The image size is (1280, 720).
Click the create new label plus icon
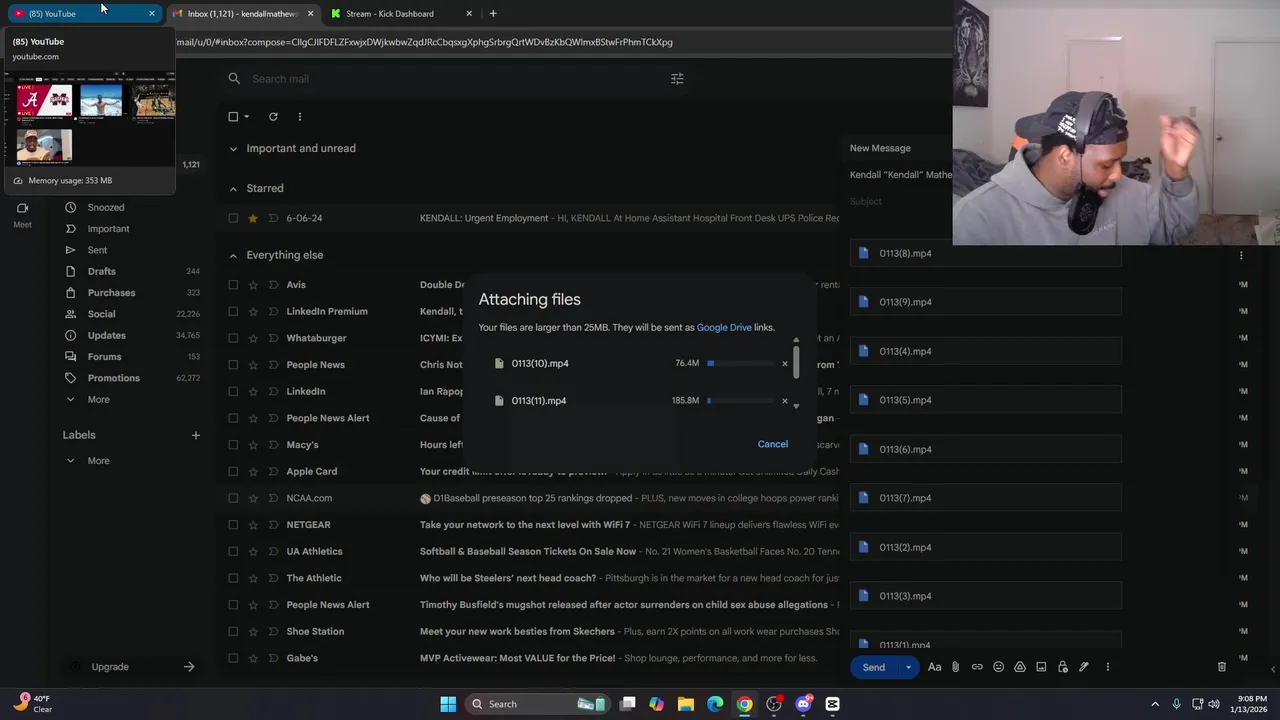tap(196, 435)
